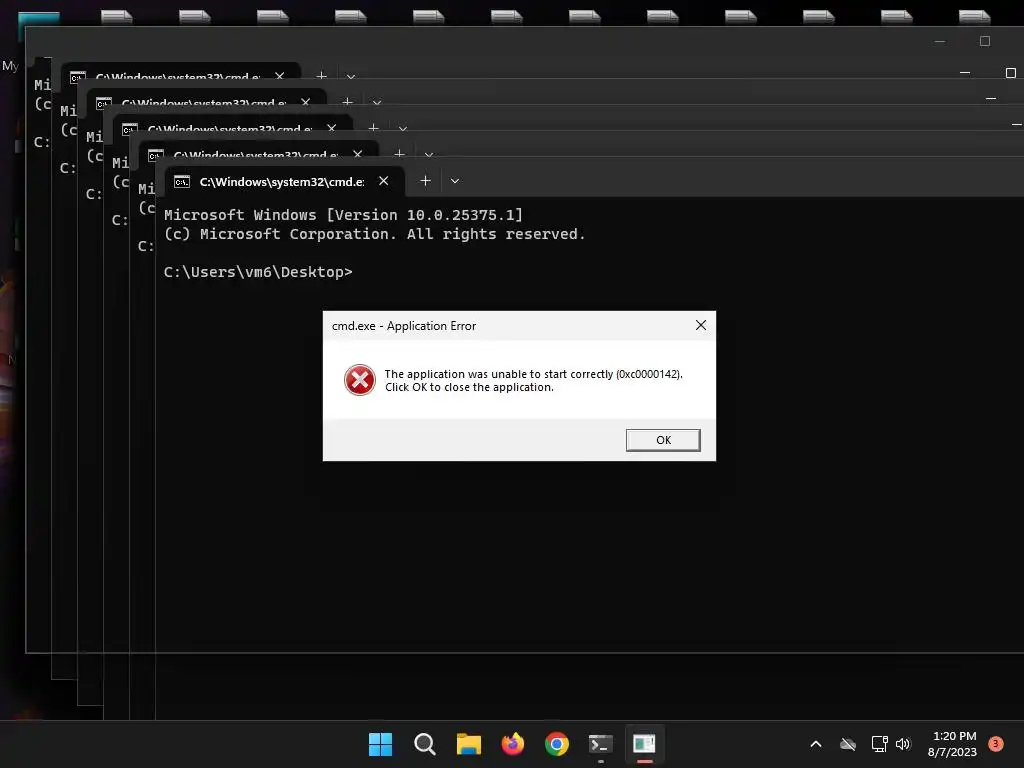The image size is (1024, 768).
Task: Maximize the outermost back window
Action: 985,41
